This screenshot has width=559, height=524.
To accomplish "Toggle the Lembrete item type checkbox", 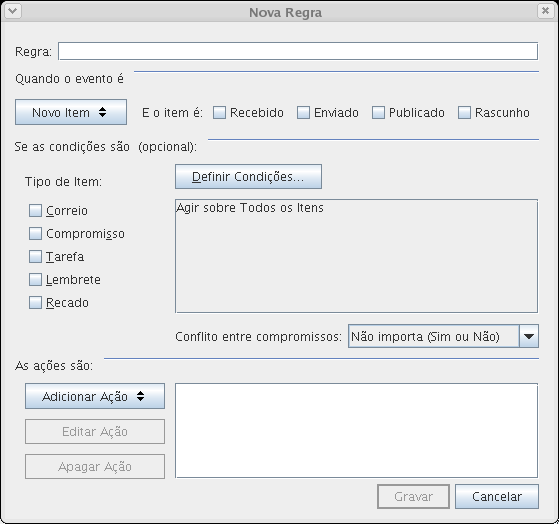I will (x=35, y=280).
